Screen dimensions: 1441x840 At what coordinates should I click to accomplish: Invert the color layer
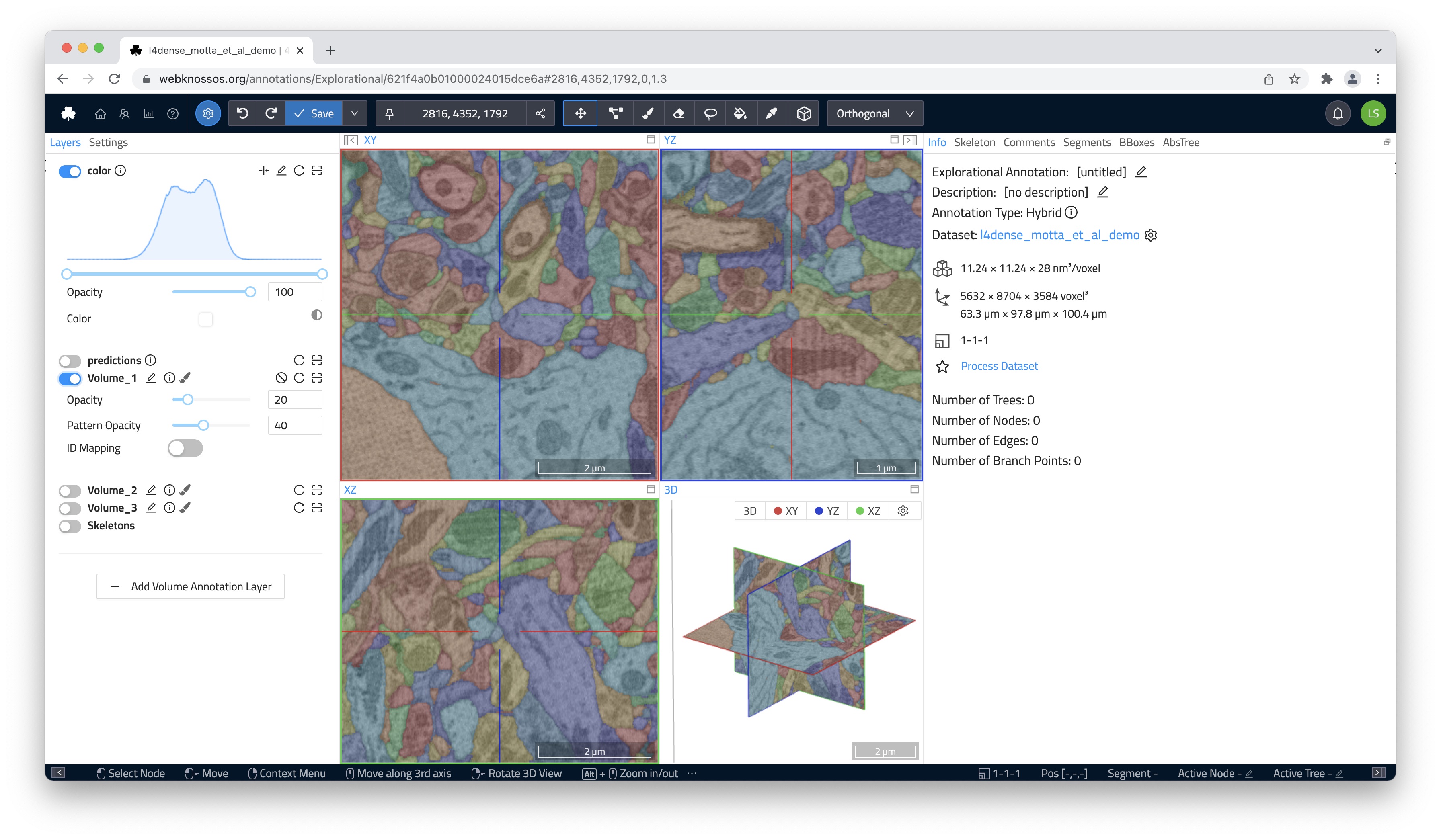(x=316, y=315)
